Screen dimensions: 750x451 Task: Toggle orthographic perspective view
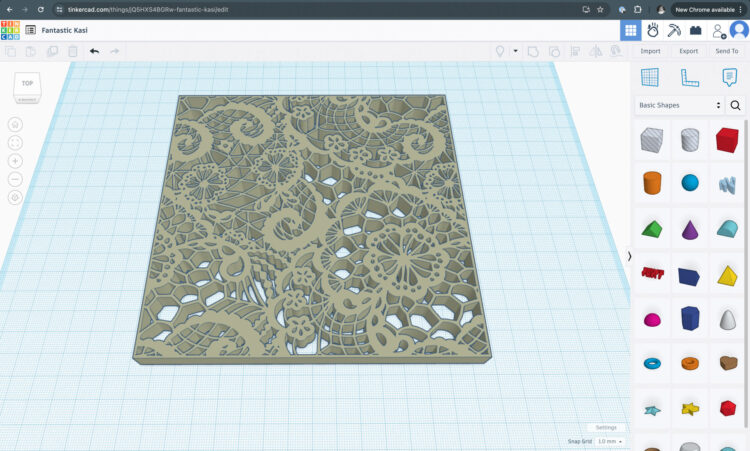(15, 197)
